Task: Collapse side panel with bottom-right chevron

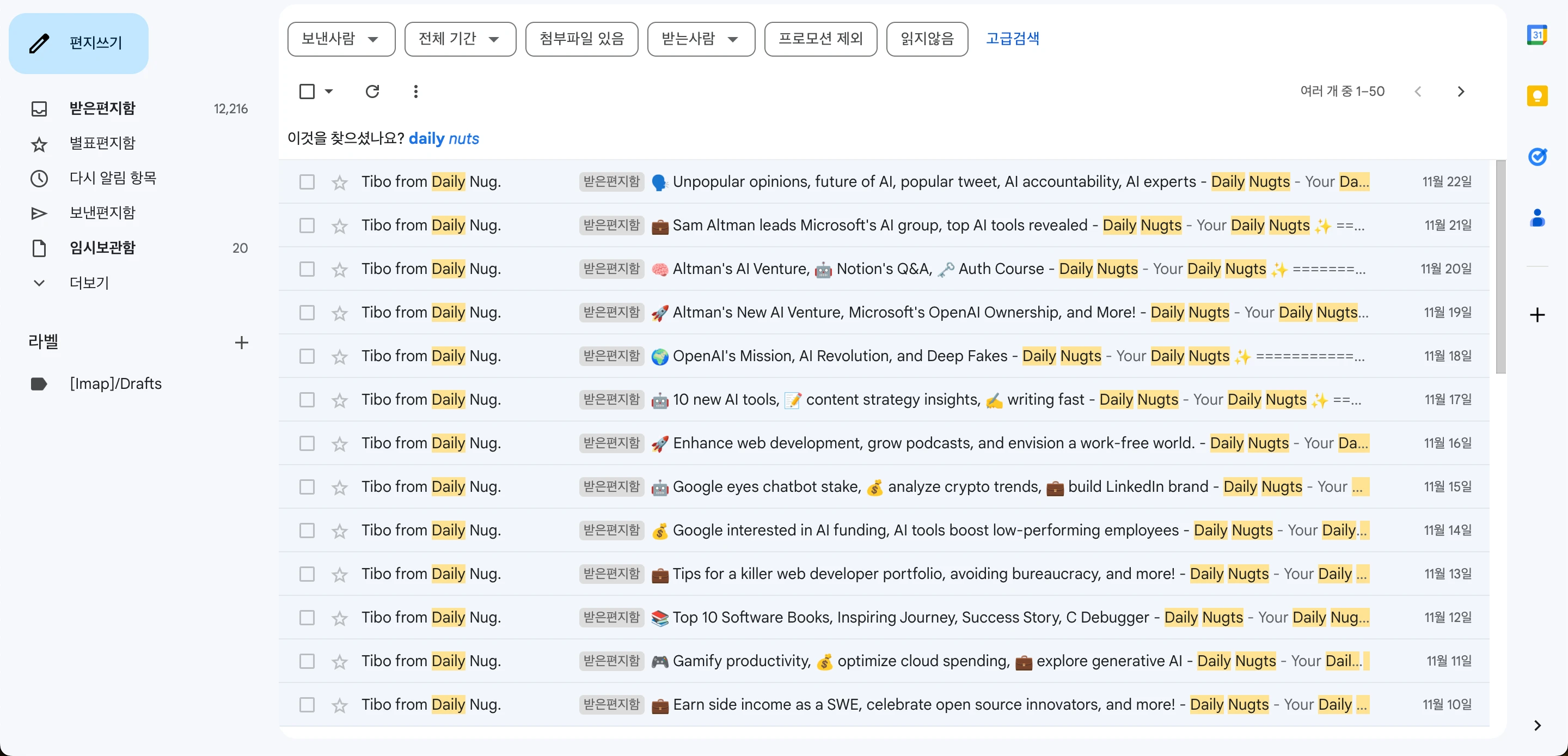Action: pyautogui.click(x=1538, y=725)
